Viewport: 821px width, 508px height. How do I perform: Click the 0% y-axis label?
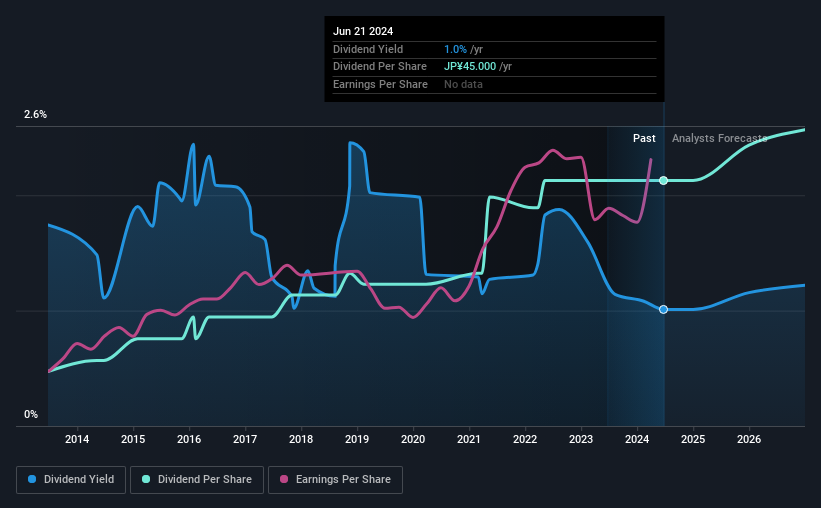click(31, 414)
